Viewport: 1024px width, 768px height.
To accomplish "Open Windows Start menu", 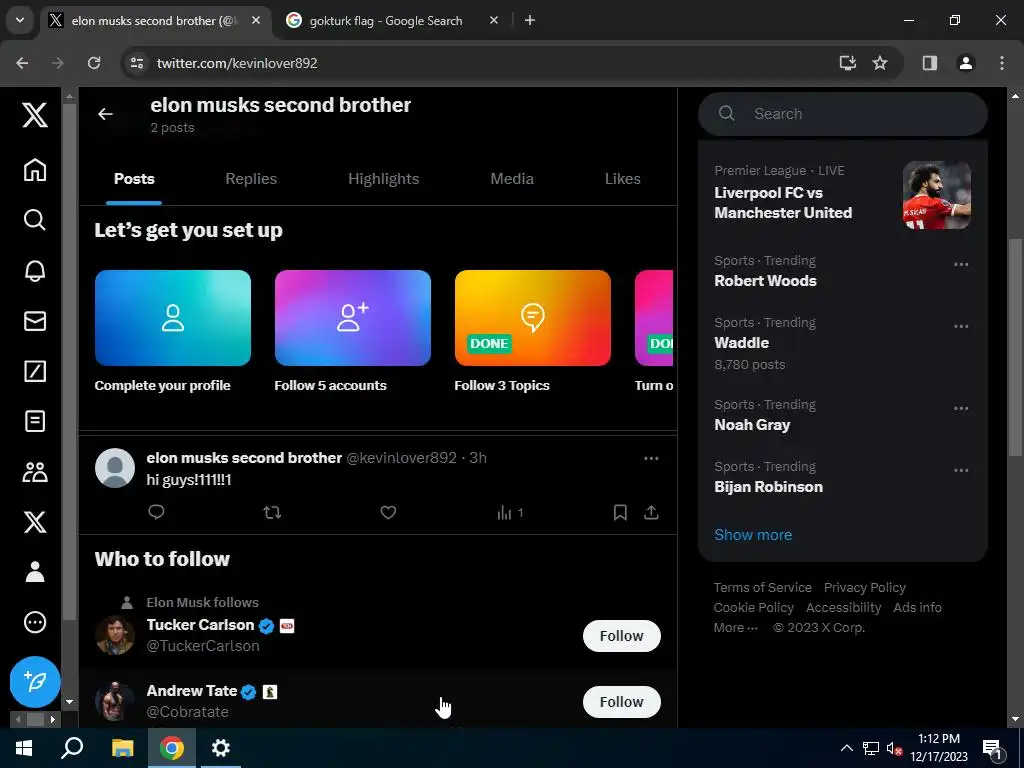I will point(24,748).
